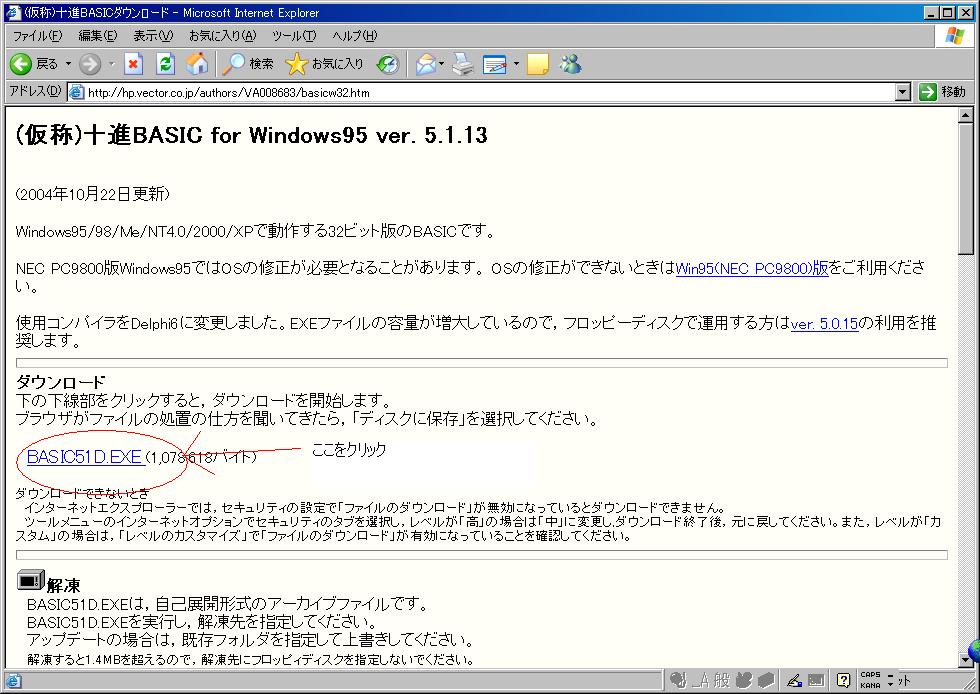Open the お気に入り favorites star button
This screenshot has height=694, width=980.
pos(324,64)
